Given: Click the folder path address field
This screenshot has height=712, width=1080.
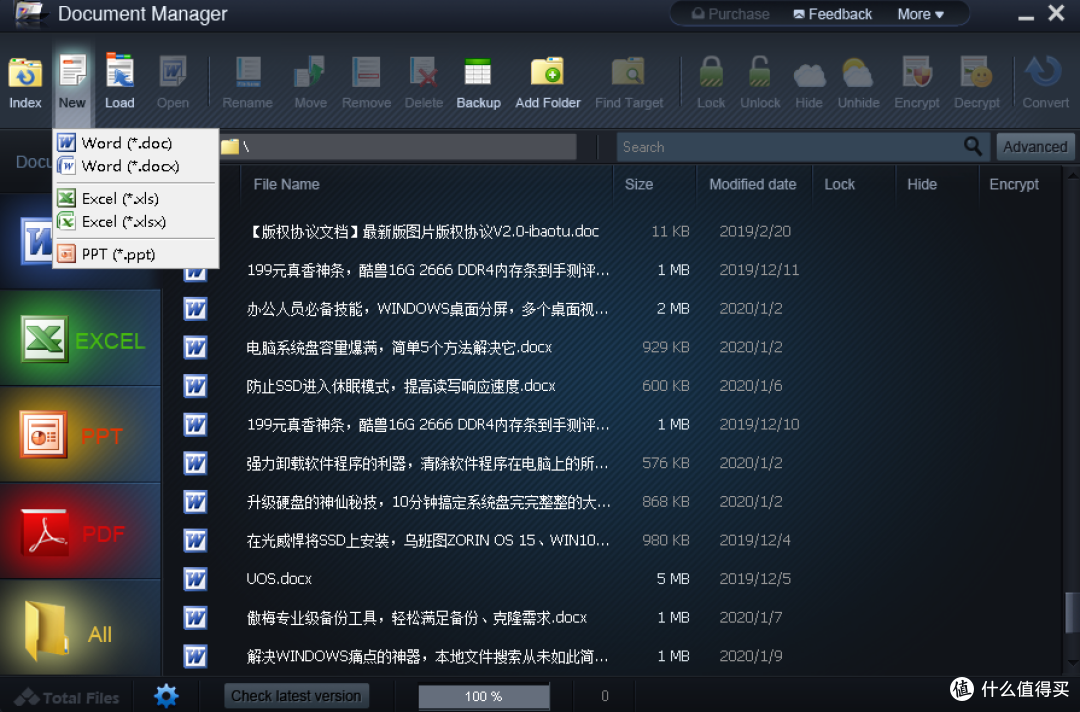Looking at the screenshot, I should click(397, 147).
